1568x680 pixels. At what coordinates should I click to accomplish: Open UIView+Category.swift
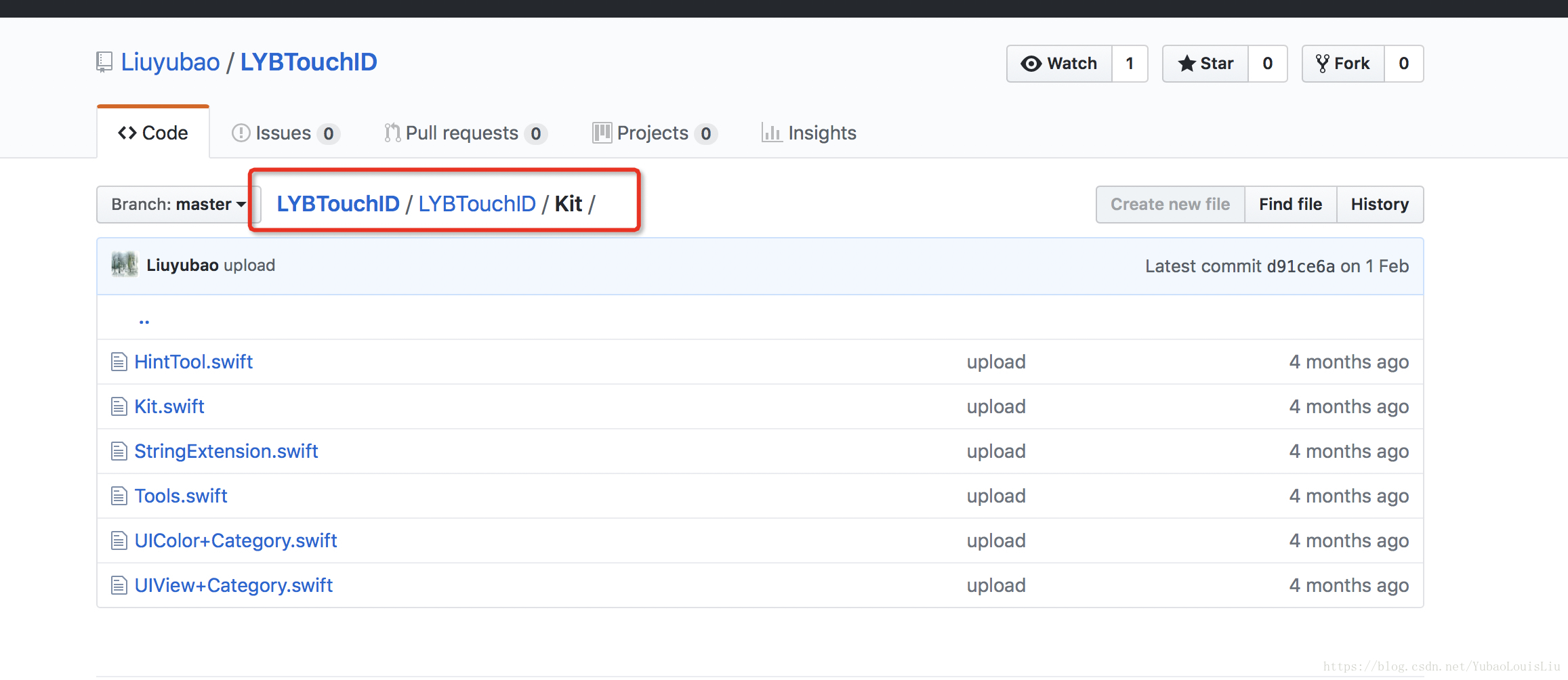[234, 586]
